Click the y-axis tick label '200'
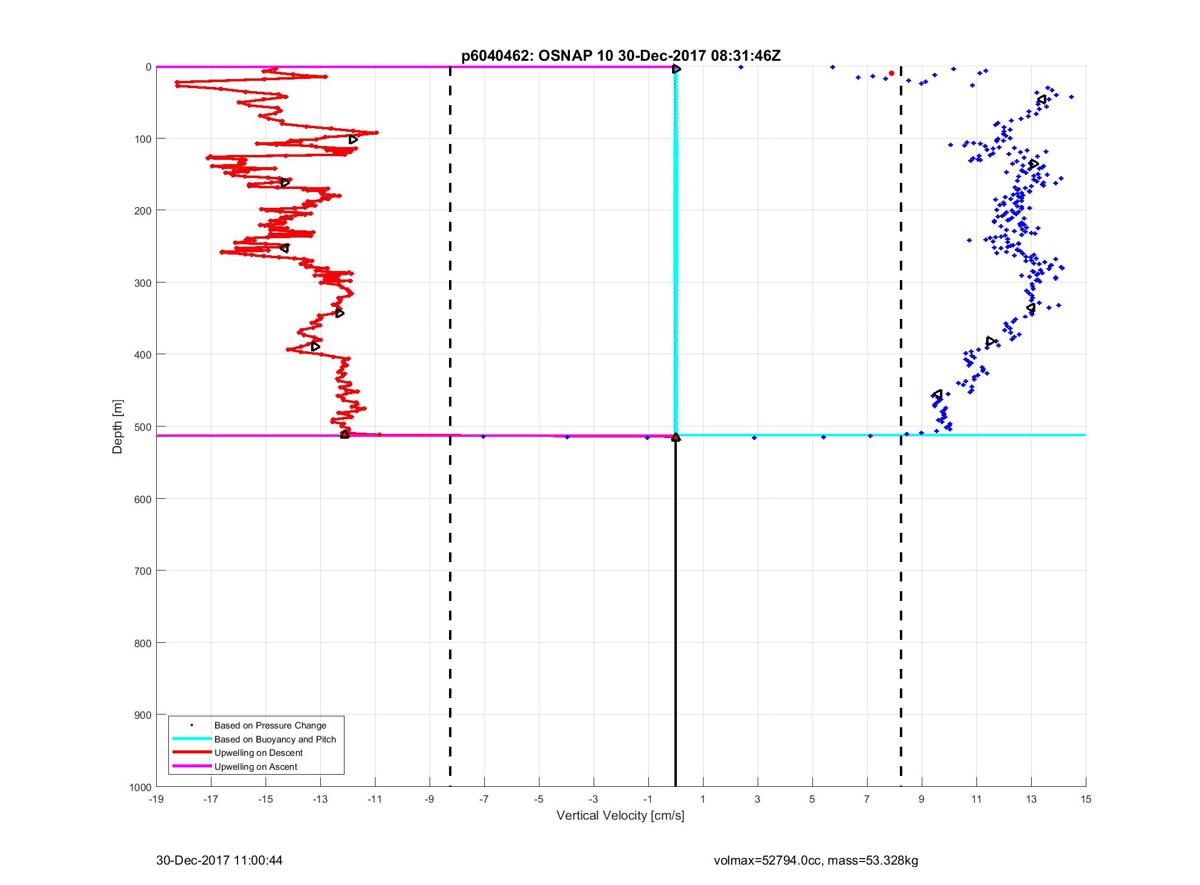 pos(142,211)
